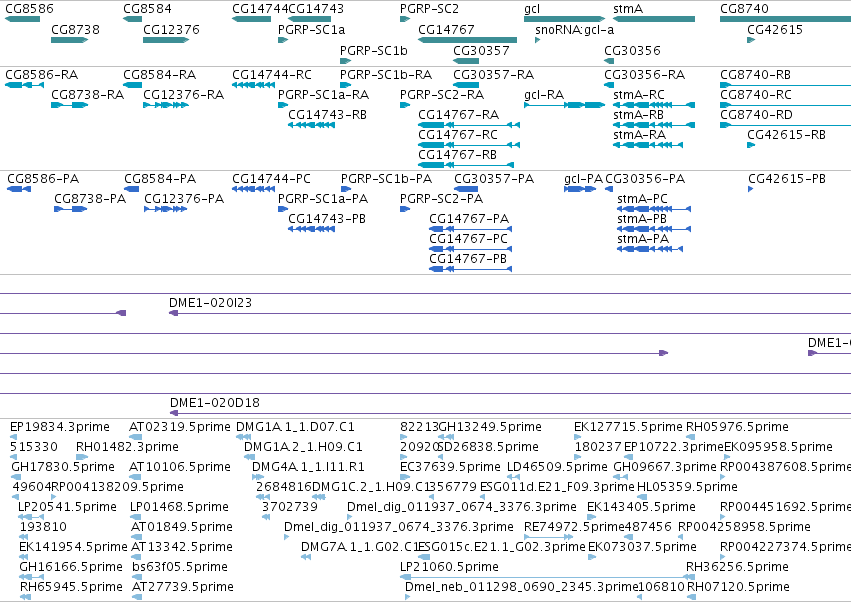The height and width of the screenshot is (602, 851).
Task: Click the 'DME1-020I23' clone label
Action: tap(210, 302)
